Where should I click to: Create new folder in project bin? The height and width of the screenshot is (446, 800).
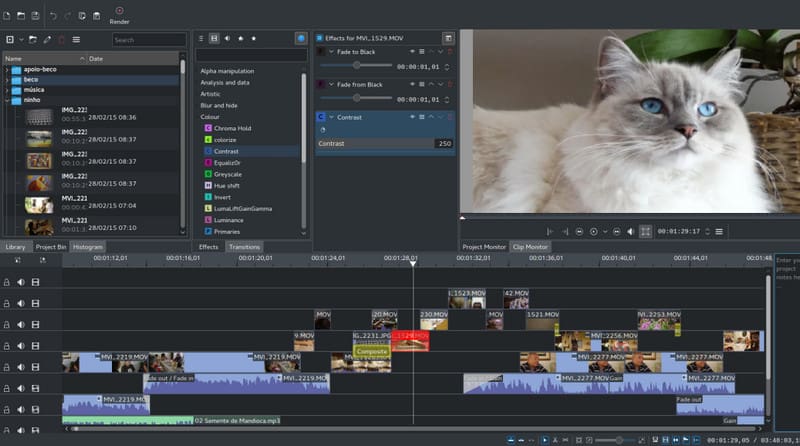point(33,39)
